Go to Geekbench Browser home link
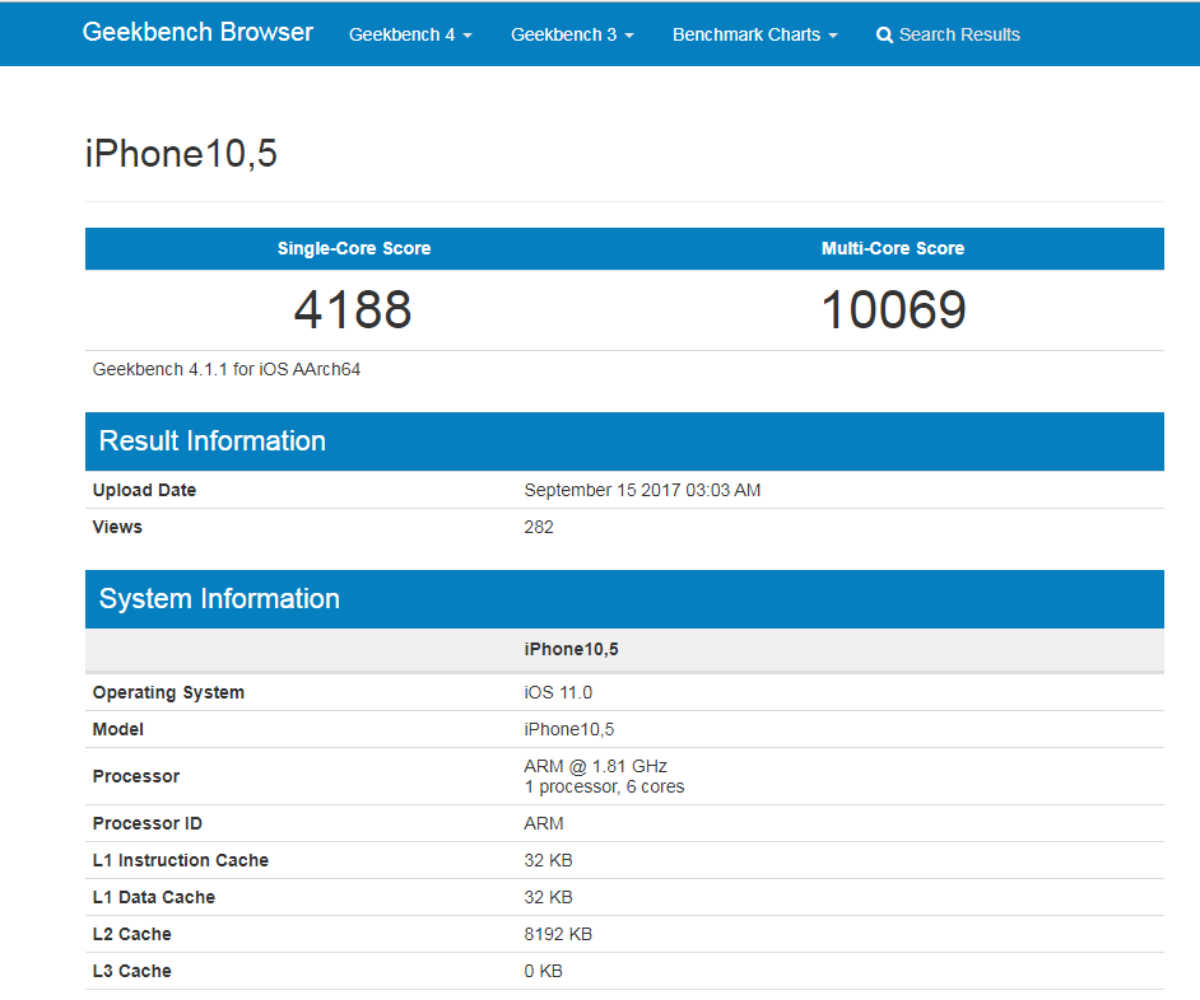This screenshot has height=1000, width=1200. click(x=198, y=32)
